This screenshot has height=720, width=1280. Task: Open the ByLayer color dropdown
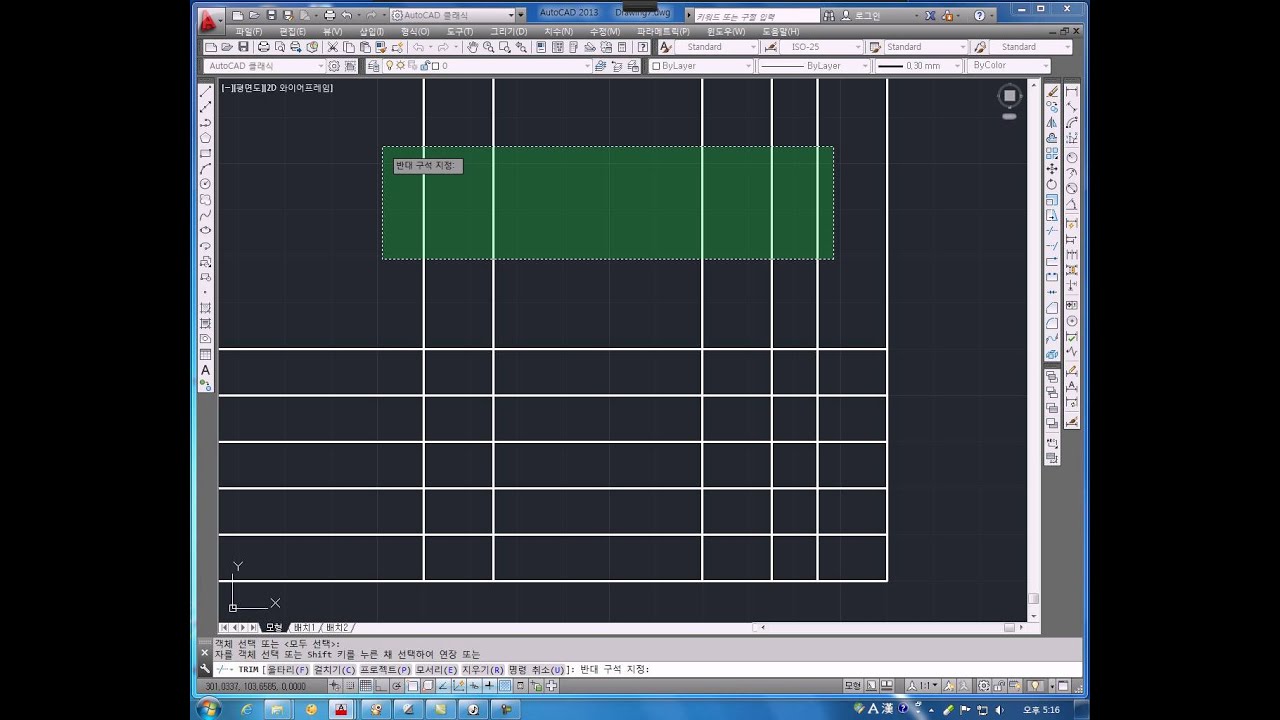point(701,66)
